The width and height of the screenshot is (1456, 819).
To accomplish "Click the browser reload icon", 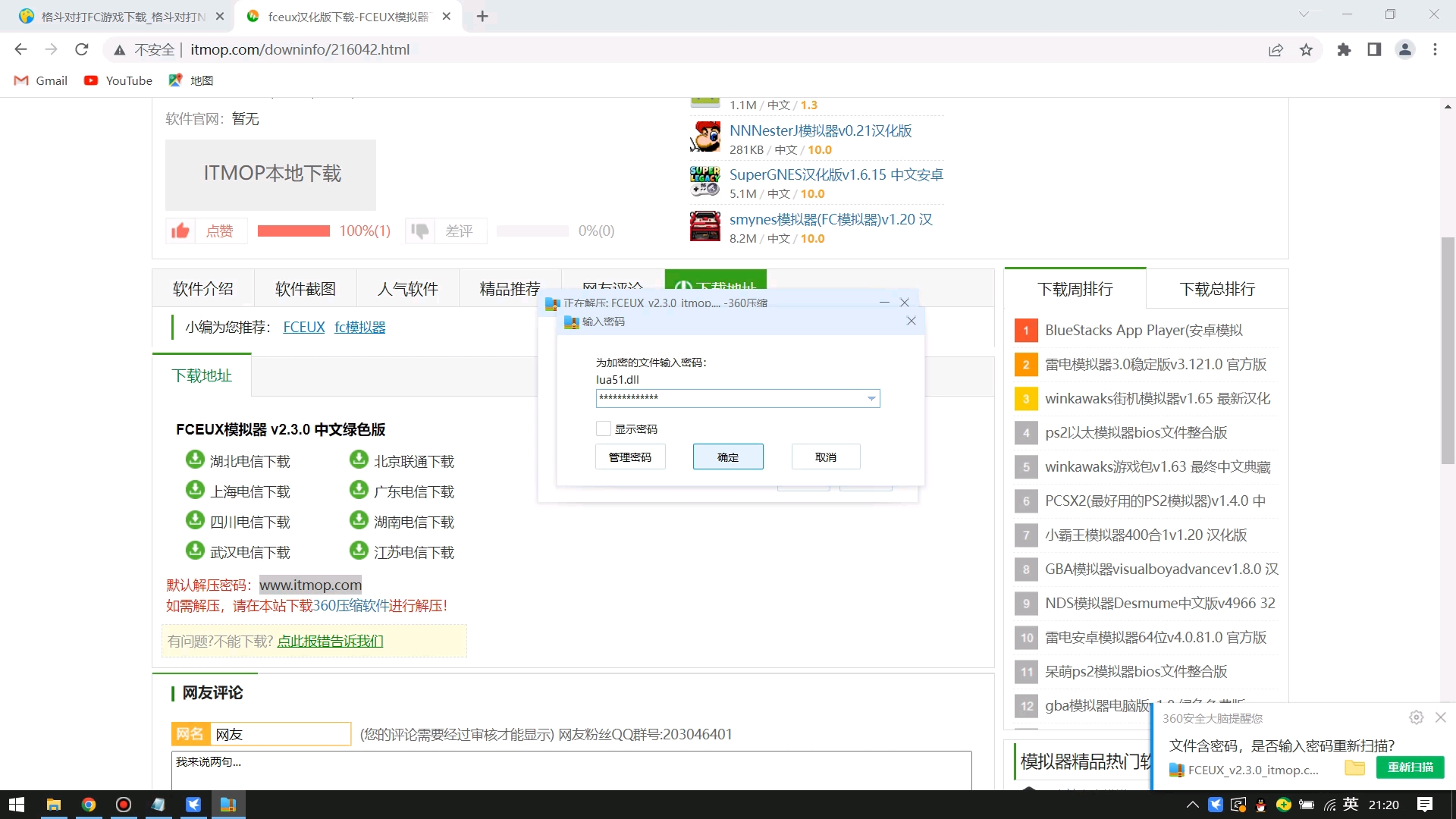I will point(82,49).
